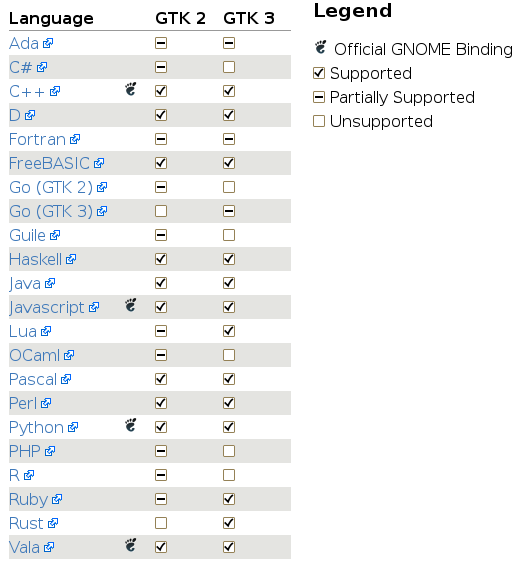Click the Official GNOME Binding legend icon
This screenshot has width=520, height=564.
coord(320,47)
